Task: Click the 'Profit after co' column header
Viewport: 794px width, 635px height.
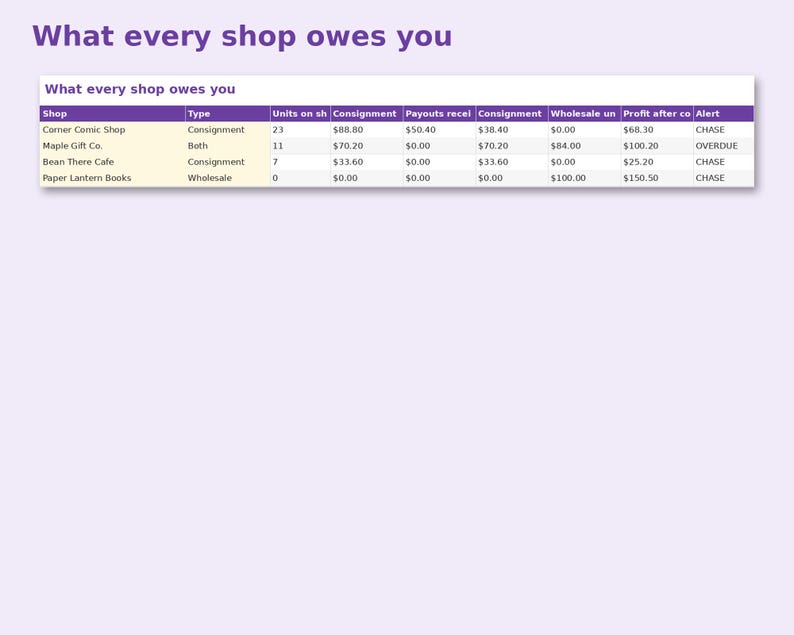Action: point(657,113)
